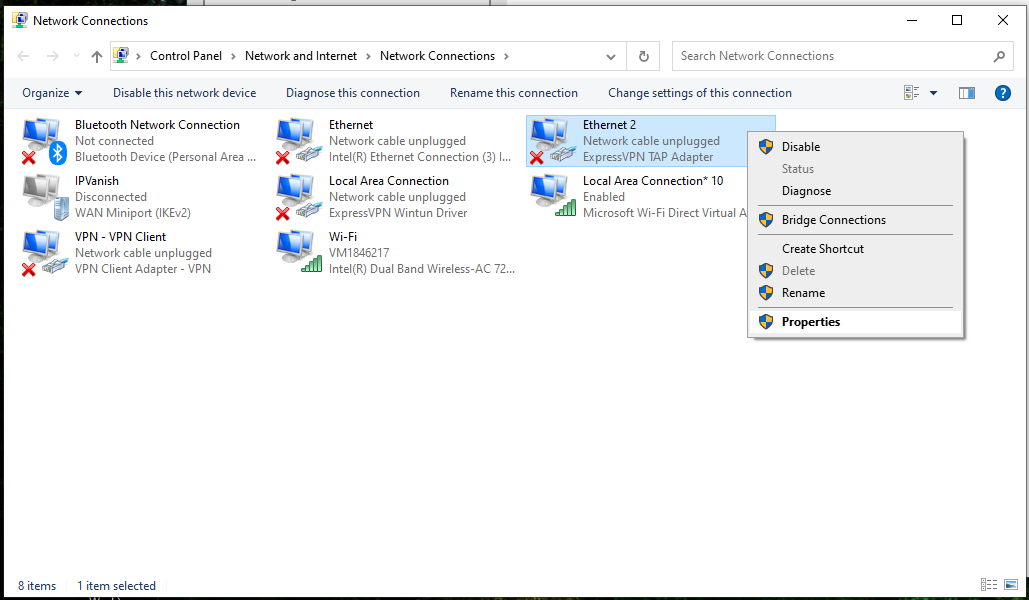Click the "Intel(R) Ethernet Connection (3) I..." text
The width and height of the screenshot is (1029, 600).
click(x=420, y=157)
